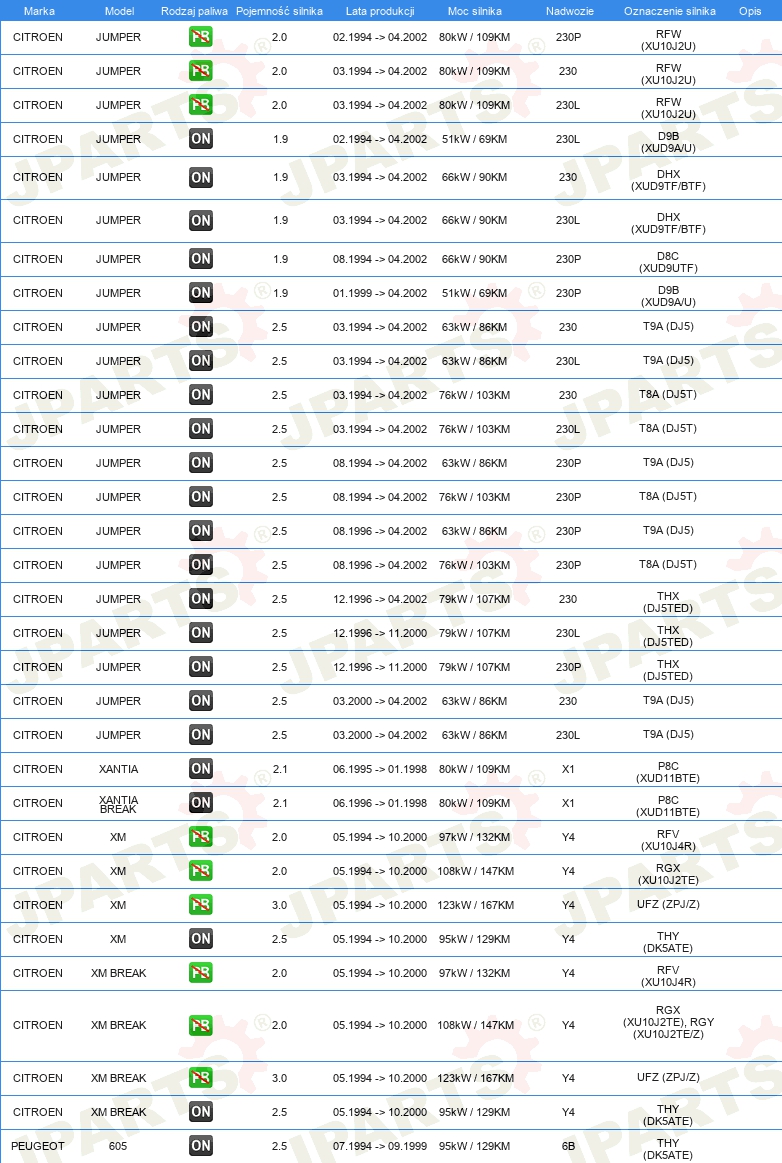This screenshot has height=1163, width=782.
Task: Click the Nadwozie column header
Action: coord(570,11)
